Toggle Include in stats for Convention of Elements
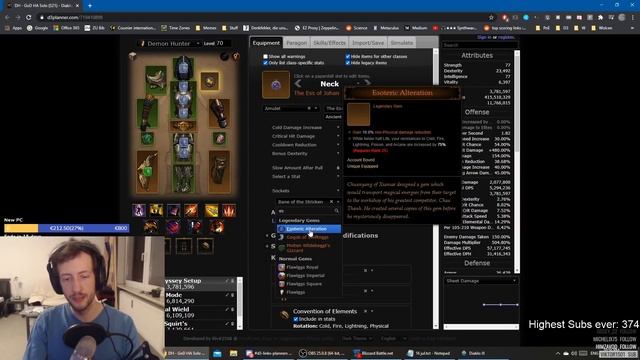The image size is (640, 360). (296, 319)
